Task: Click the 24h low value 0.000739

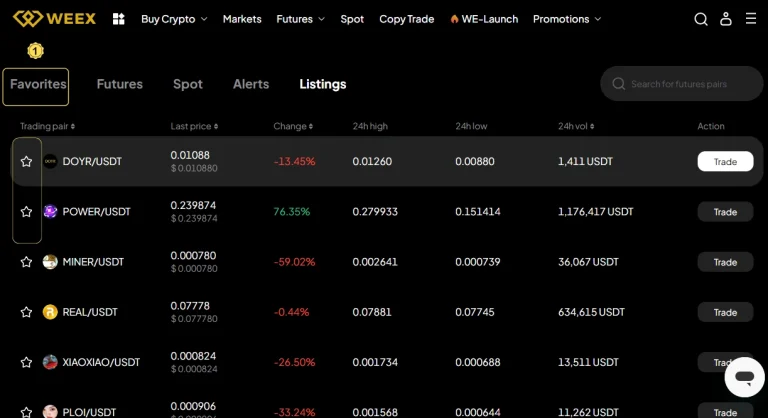Action: [x=478, y=262]
